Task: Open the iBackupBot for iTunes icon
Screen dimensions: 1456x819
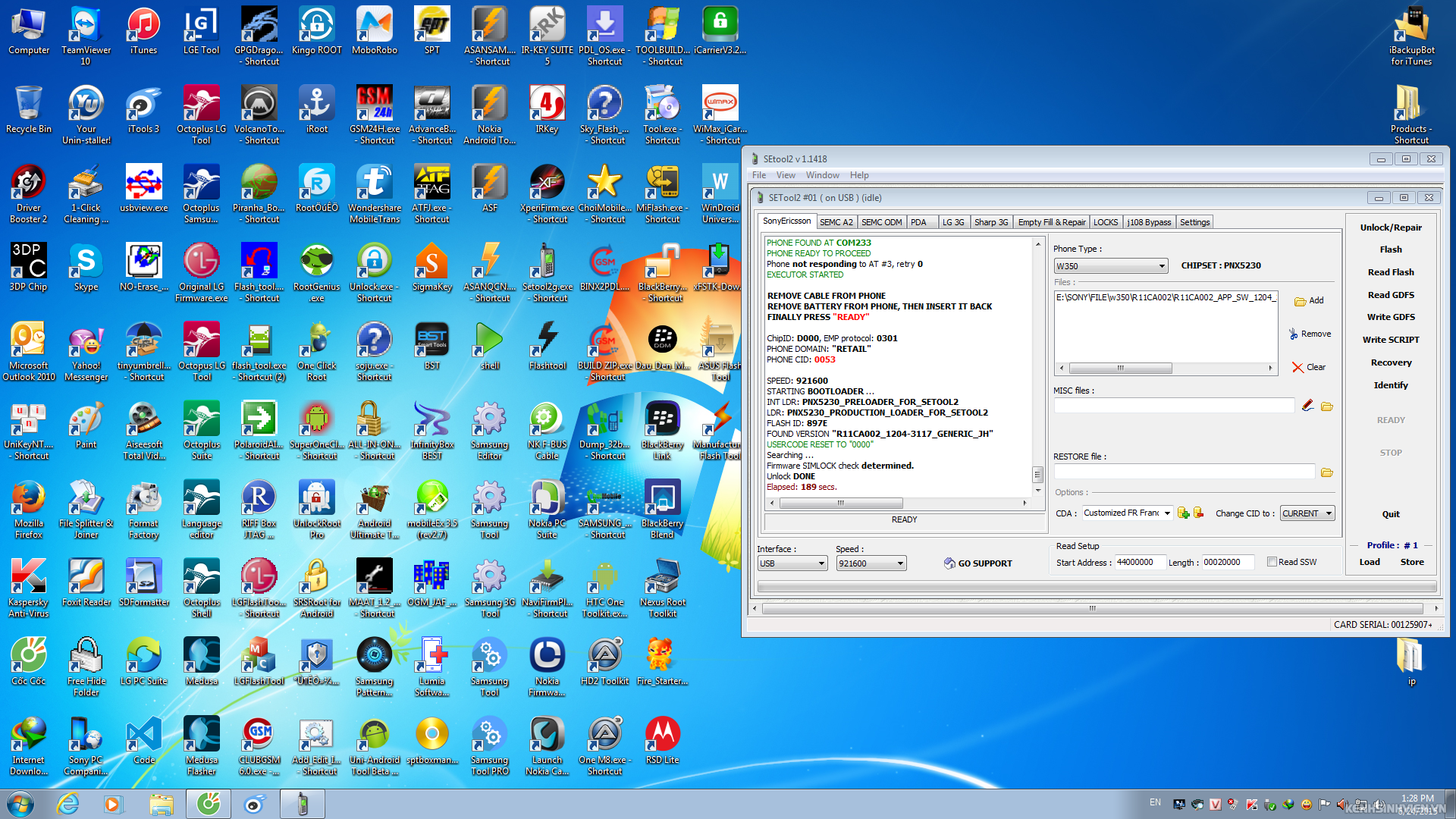Action: pos(1411,36)
